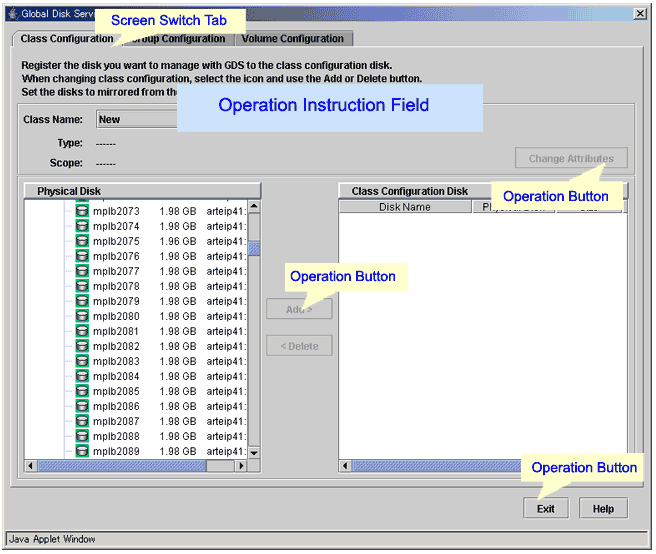Click the disk icon for mplb2076

82,256
